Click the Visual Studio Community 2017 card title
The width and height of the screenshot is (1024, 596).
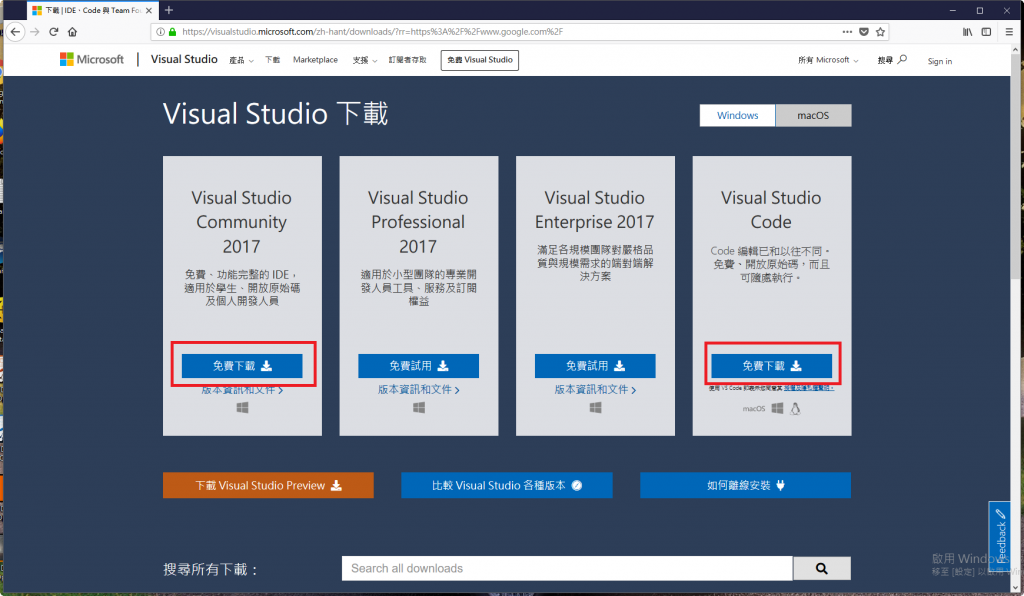click(x=242, y=222)
